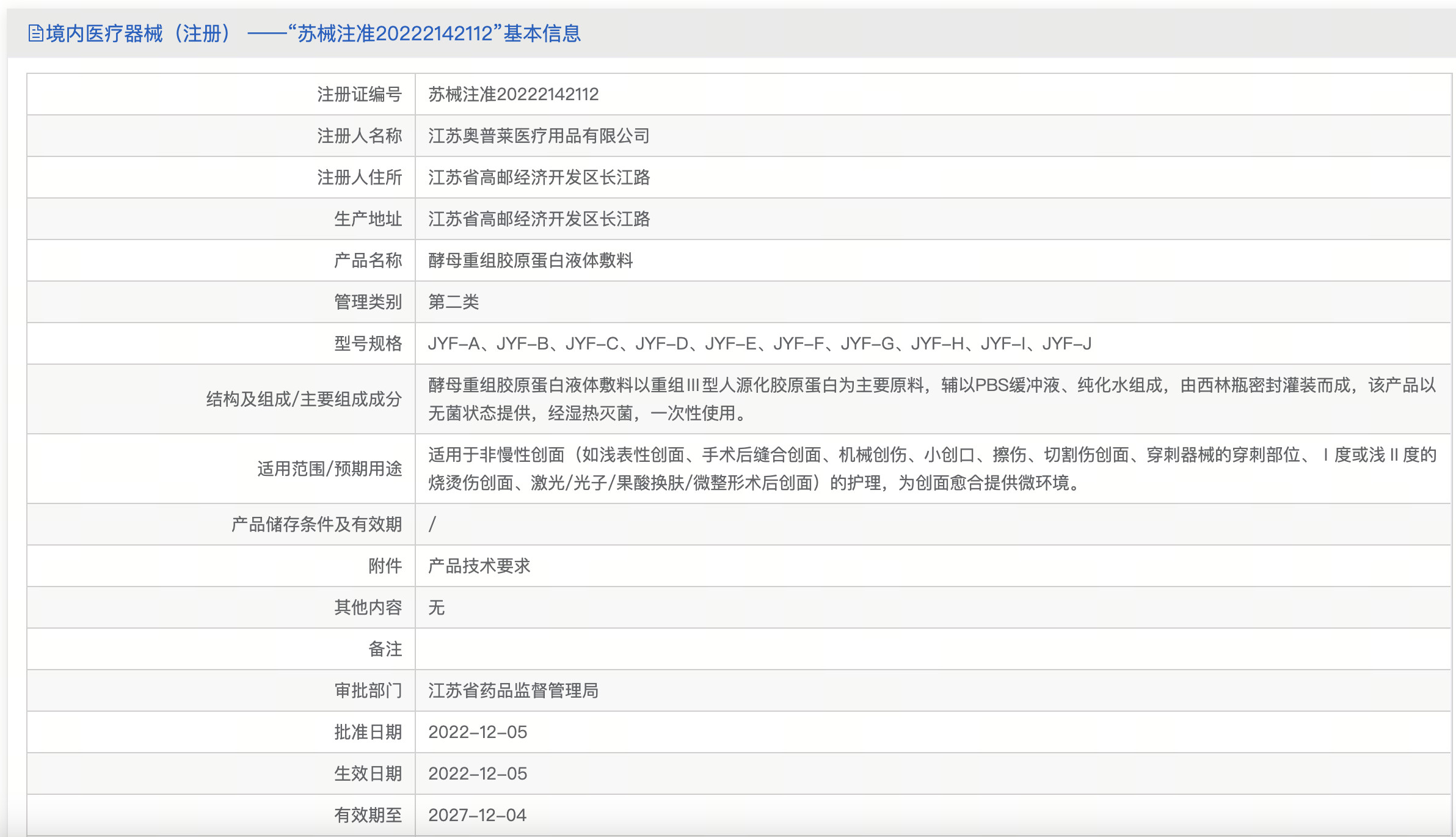The width and height of the screenshot is (1456, 837).
Task: Select the intended-use text starting 适用于非慢性创面
Action: (932, 469)
